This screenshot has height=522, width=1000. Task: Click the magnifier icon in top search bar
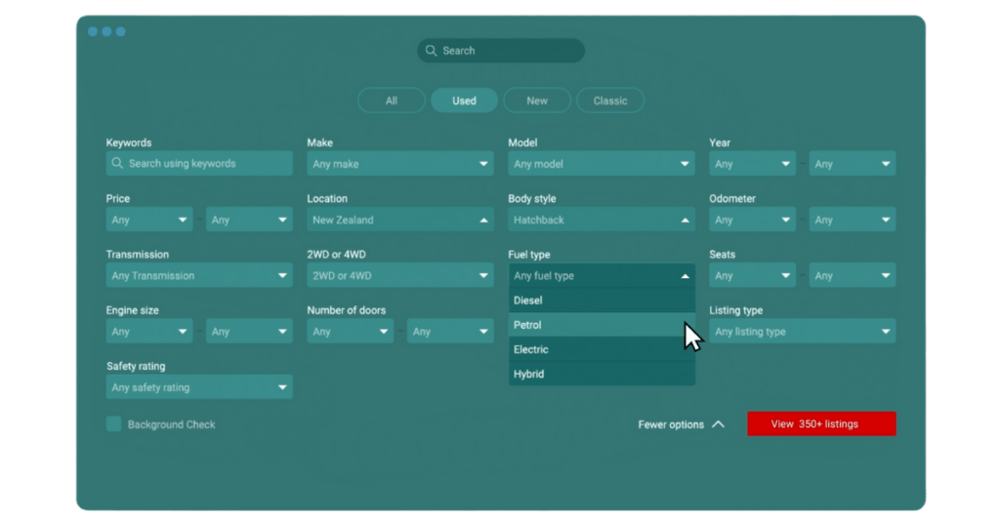pos(431,51)
